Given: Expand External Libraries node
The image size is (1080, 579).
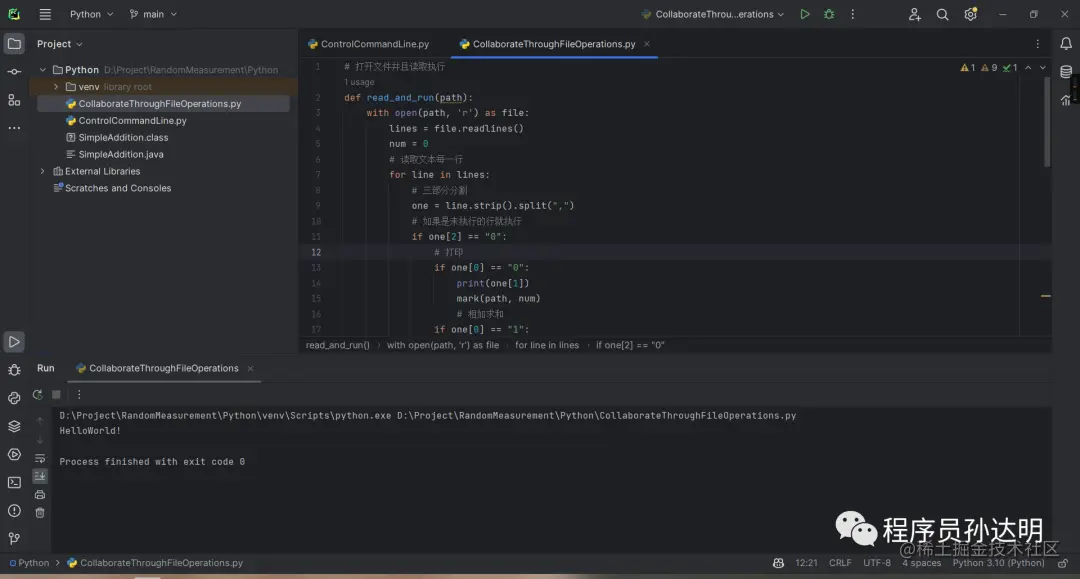Looking at the screenshot, I should (43, 171).
